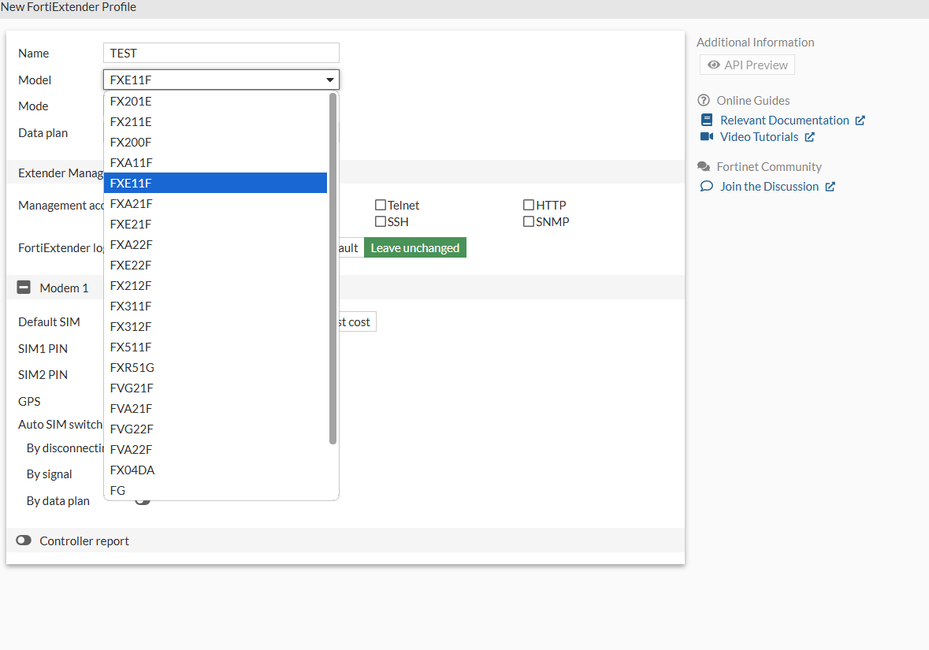
Task: Click the Name field containing TEST
Action: coord(221,53)
